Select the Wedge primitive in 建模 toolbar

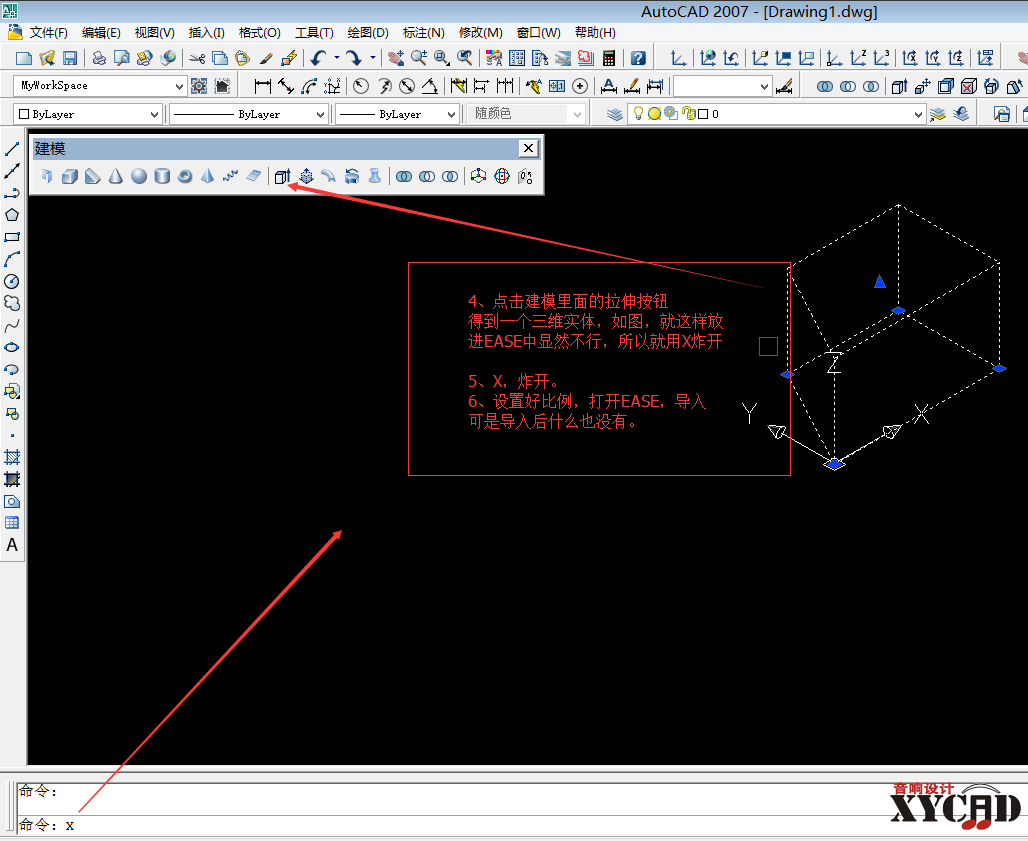[x=92, y=176]
